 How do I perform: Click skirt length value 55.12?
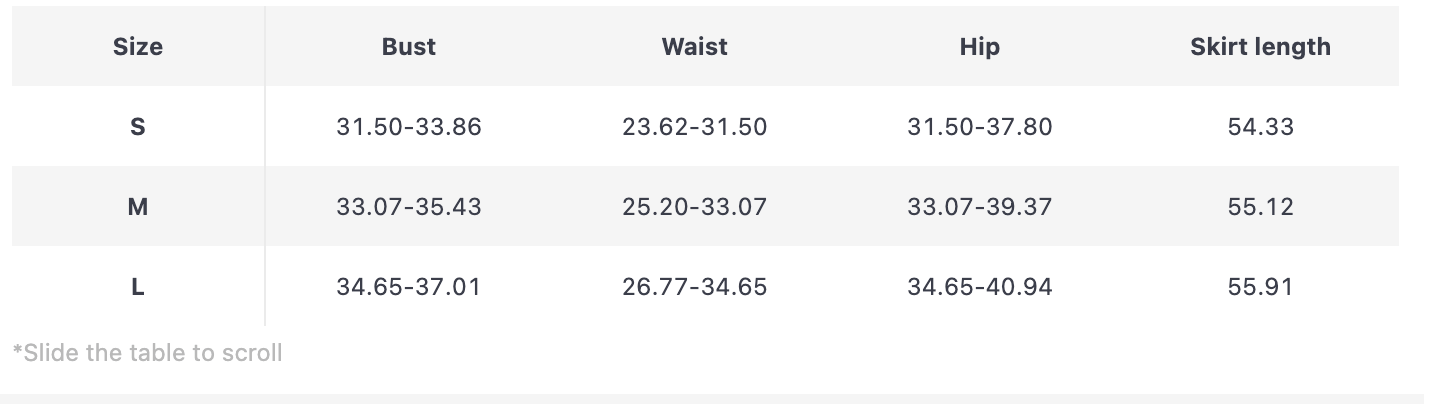1260,207
